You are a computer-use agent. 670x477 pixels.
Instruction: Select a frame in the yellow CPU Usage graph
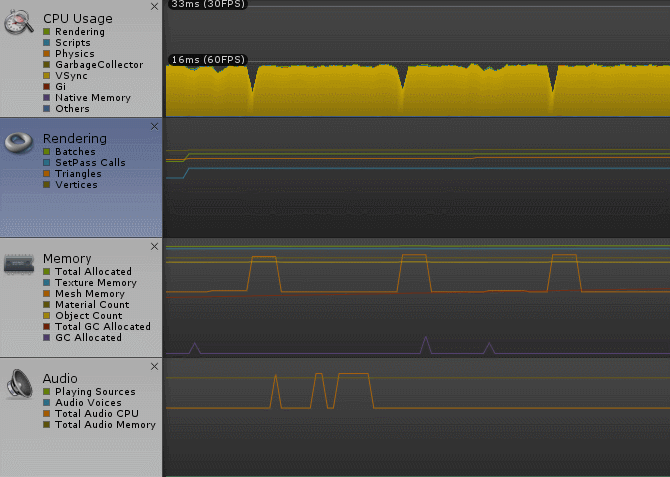[418, 90]
